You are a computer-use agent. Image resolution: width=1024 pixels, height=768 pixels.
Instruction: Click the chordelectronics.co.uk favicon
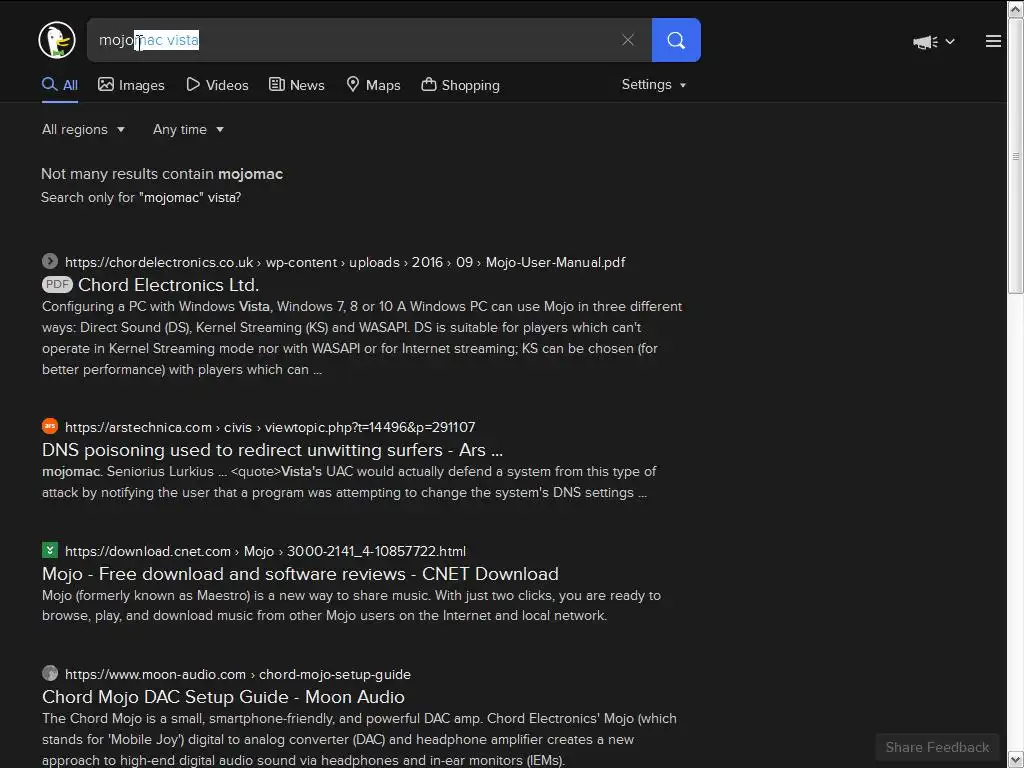[50, 261]
